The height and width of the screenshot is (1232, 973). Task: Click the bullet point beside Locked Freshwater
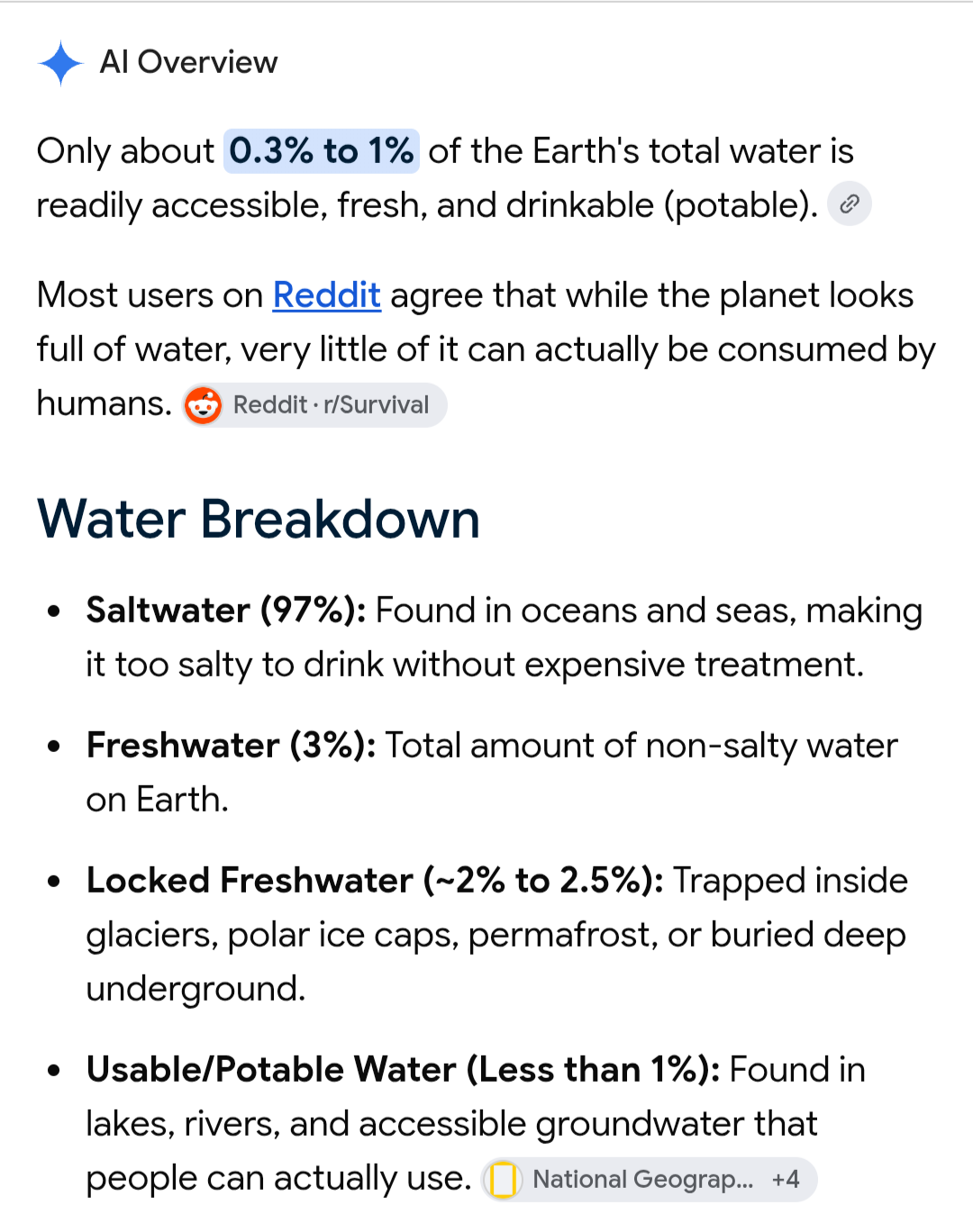[54, 882]
